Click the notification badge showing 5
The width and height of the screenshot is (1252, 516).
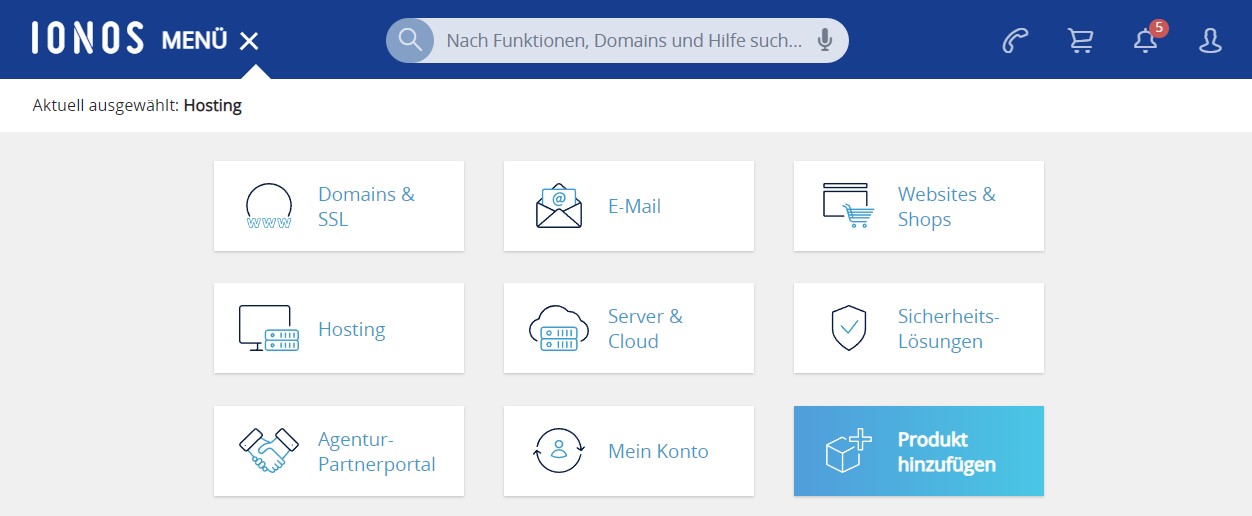(x=1159, y=27)
